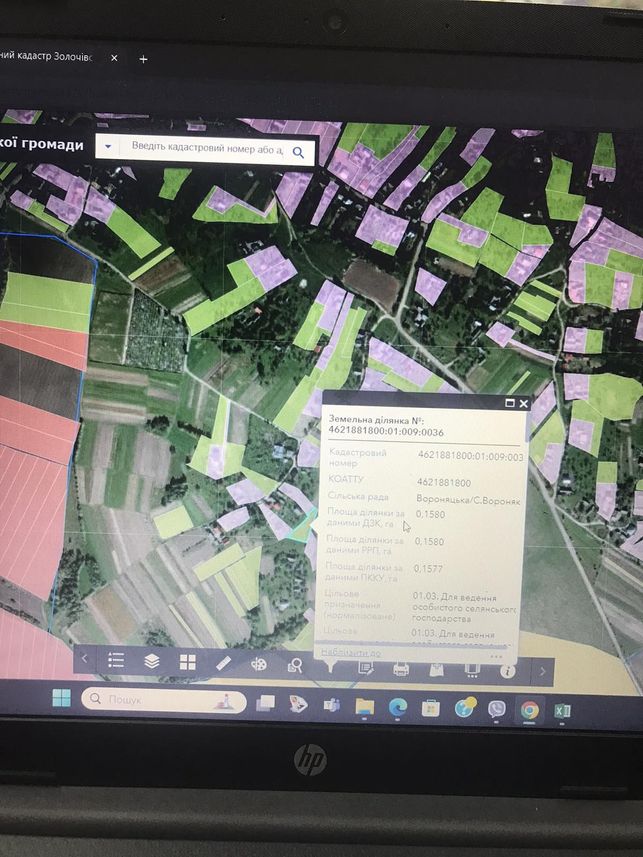Select the КОАТТУ value 4621881800

pyautogui.click(x=443, y=483)
